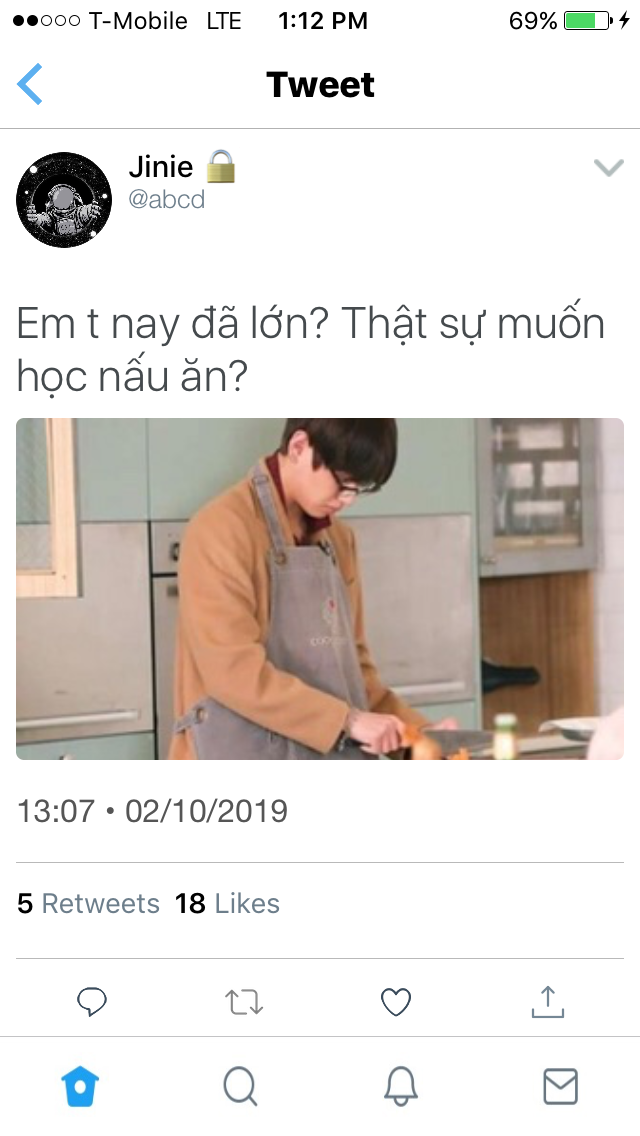Like the tweet with heart icon
Viewport: 640px width, 1136px height.
coord(396,1003)
